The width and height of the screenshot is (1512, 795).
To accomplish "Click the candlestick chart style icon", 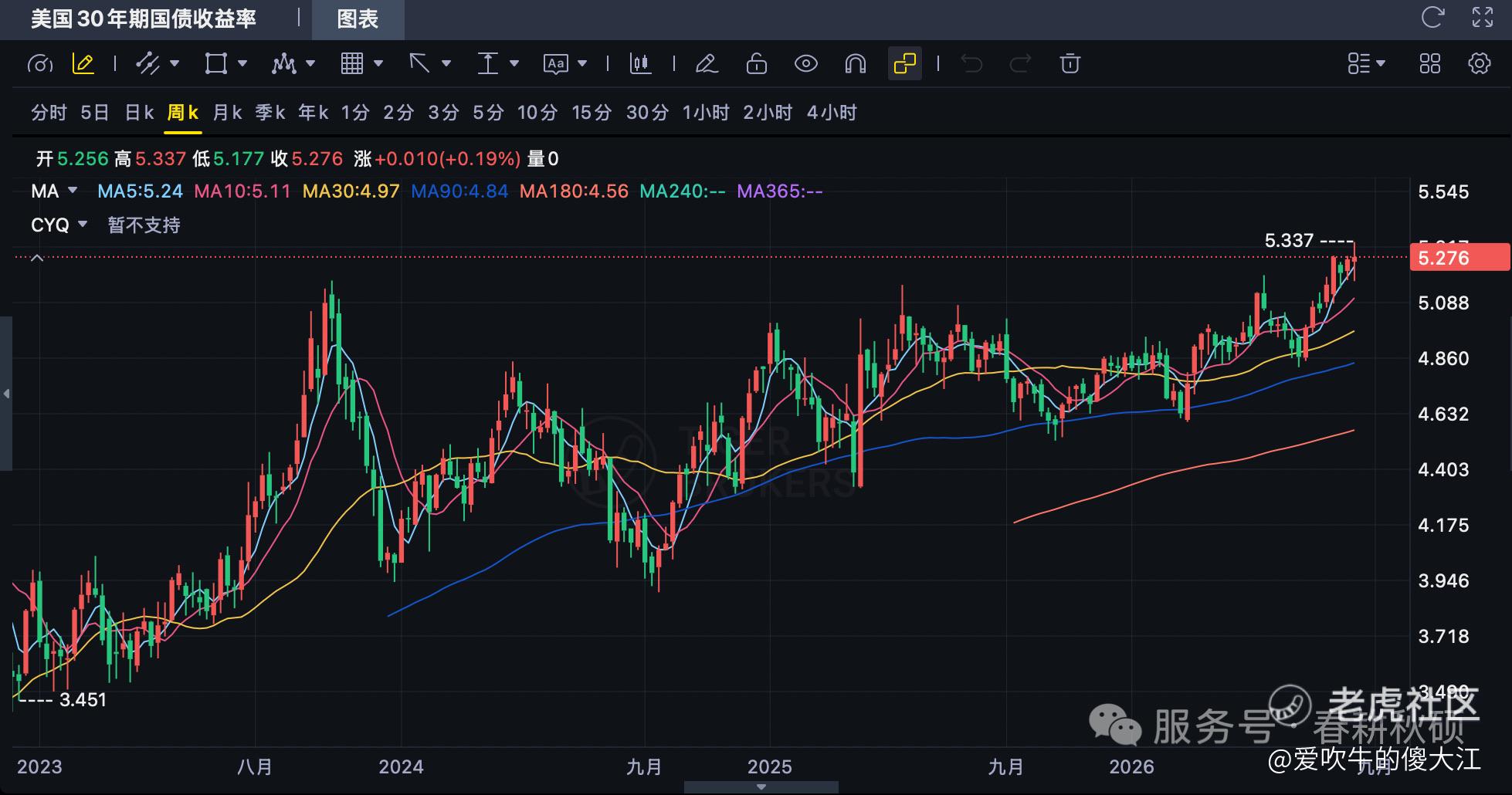I will 641,64.
